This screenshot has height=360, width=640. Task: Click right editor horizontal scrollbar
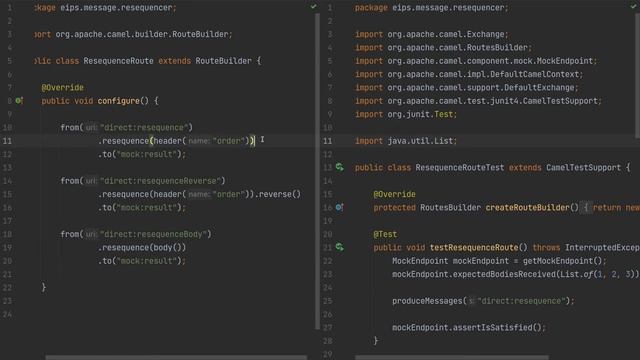click(x=452, y=357)
